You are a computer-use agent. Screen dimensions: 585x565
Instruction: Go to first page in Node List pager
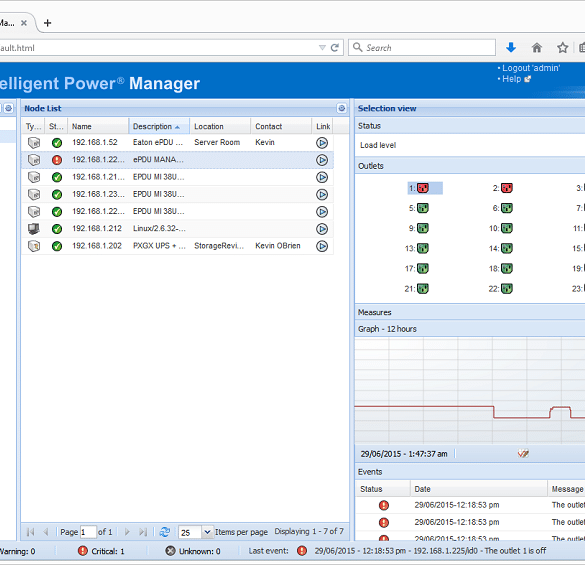click(x=31, y=532)
